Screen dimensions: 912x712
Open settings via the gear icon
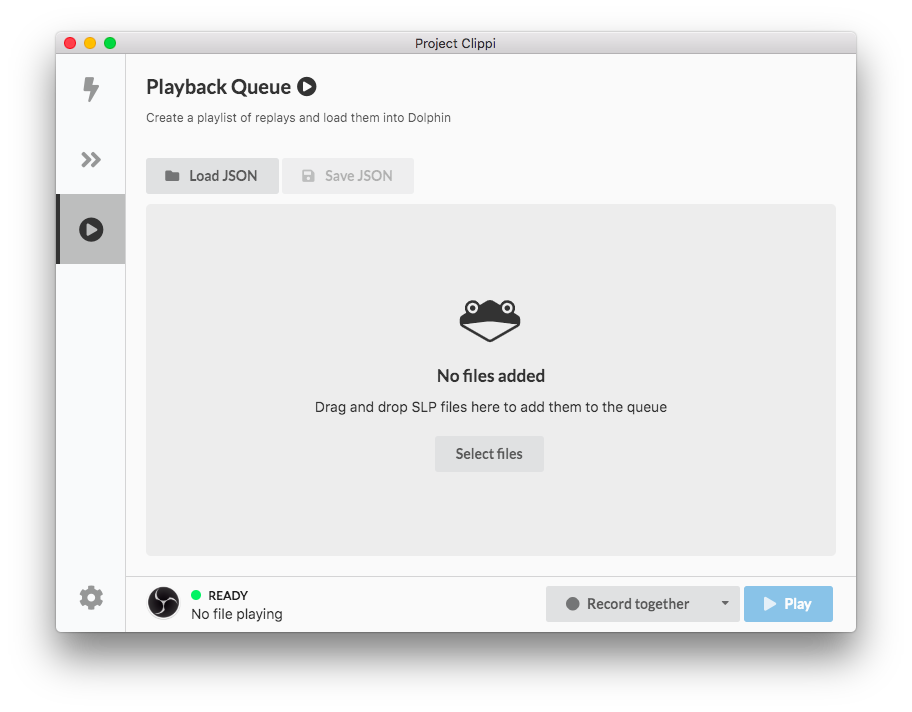click(x=91, y=597)
